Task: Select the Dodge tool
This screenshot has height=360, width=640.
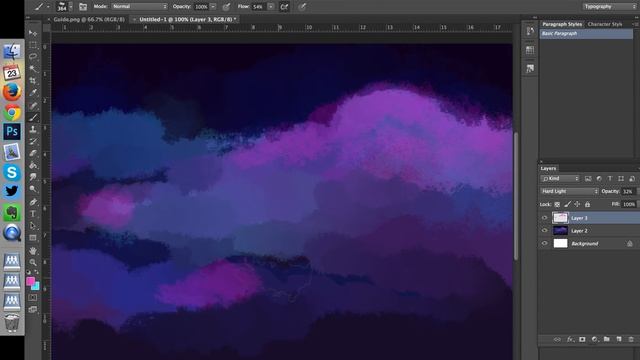Action: point(33,189)
